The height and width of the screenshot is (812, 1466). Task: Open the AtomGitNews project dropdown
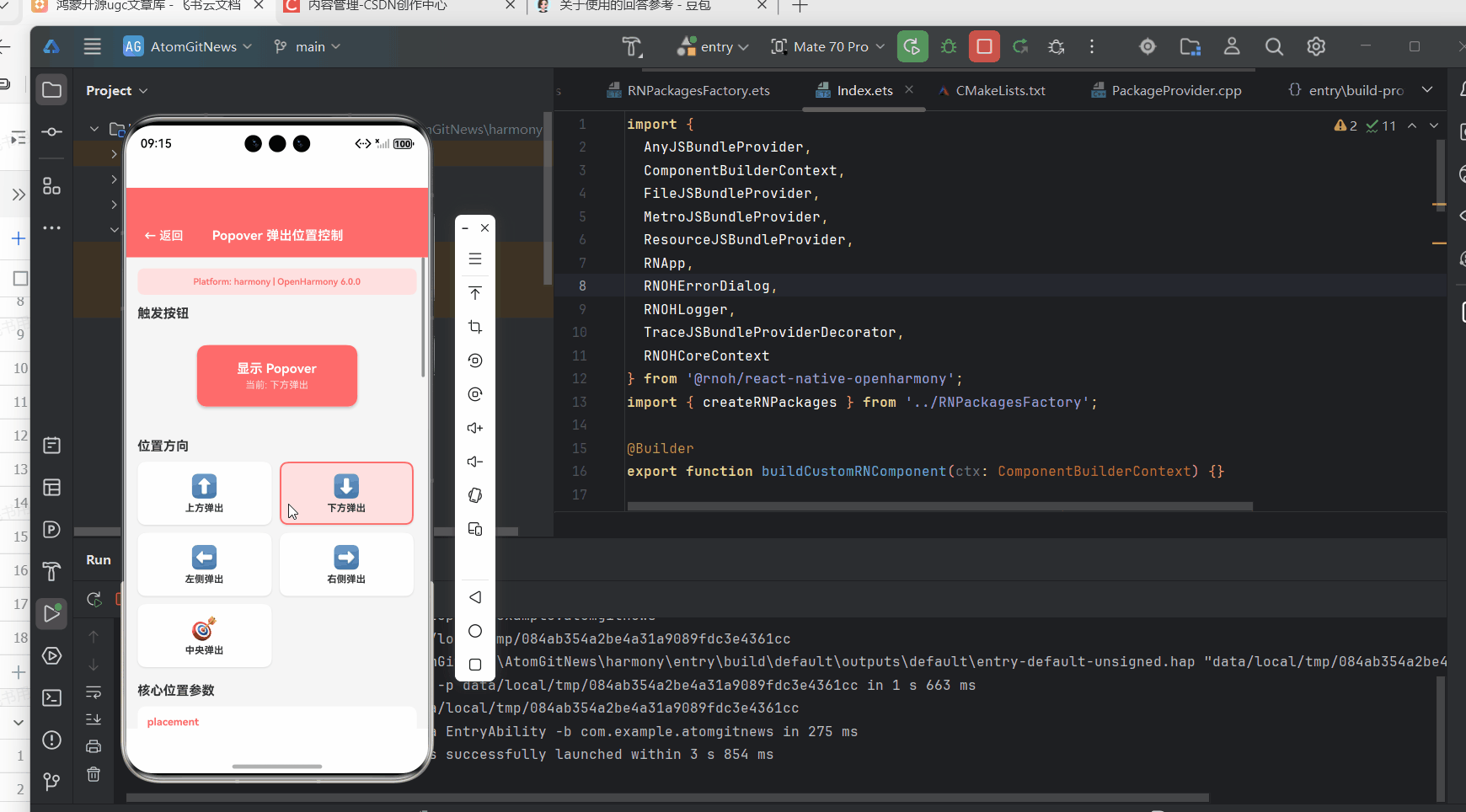click(x=187, y=46)
